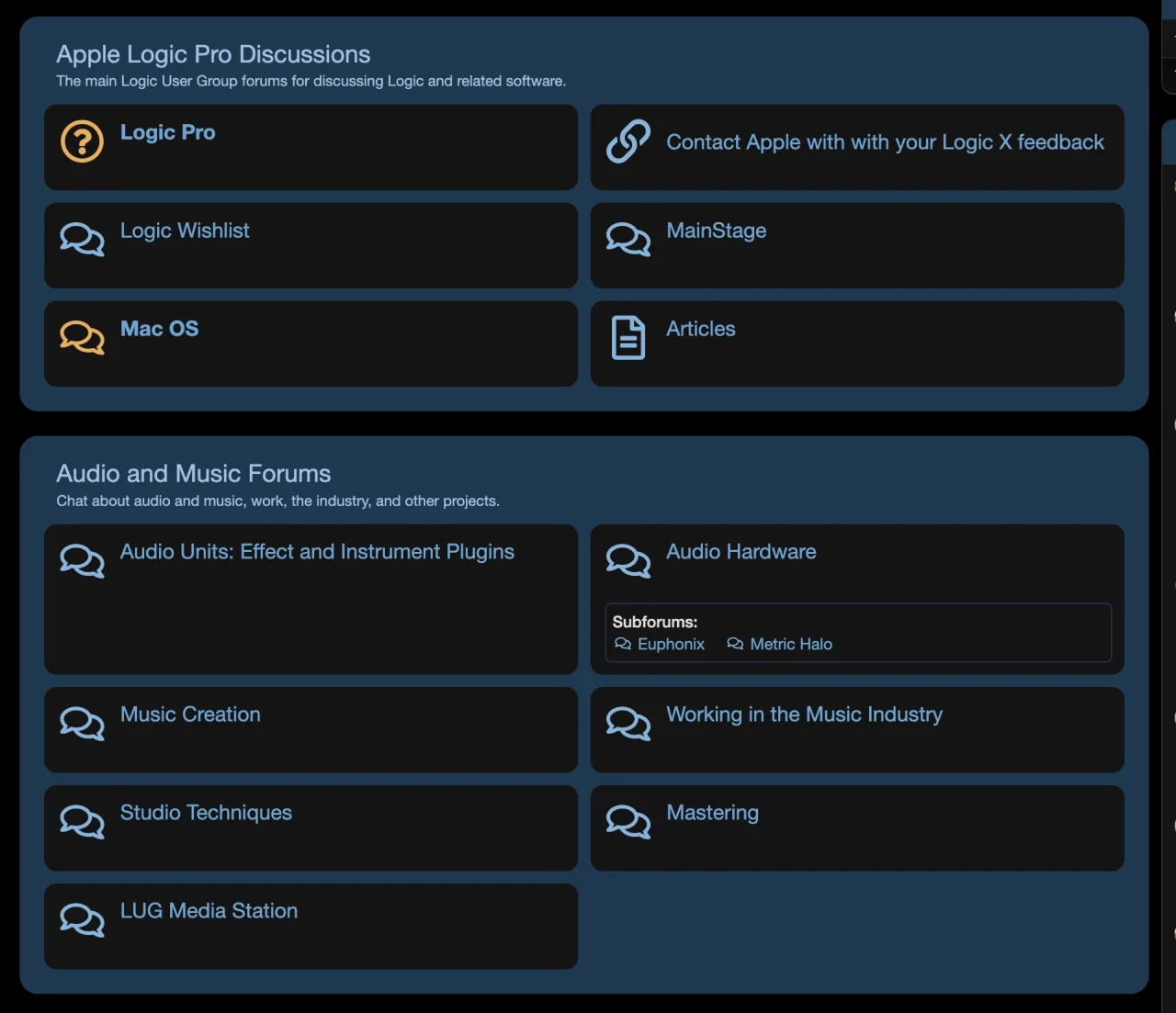Click the chat icon beside Mastering
1176x1013 pixels.
(628, 821)
